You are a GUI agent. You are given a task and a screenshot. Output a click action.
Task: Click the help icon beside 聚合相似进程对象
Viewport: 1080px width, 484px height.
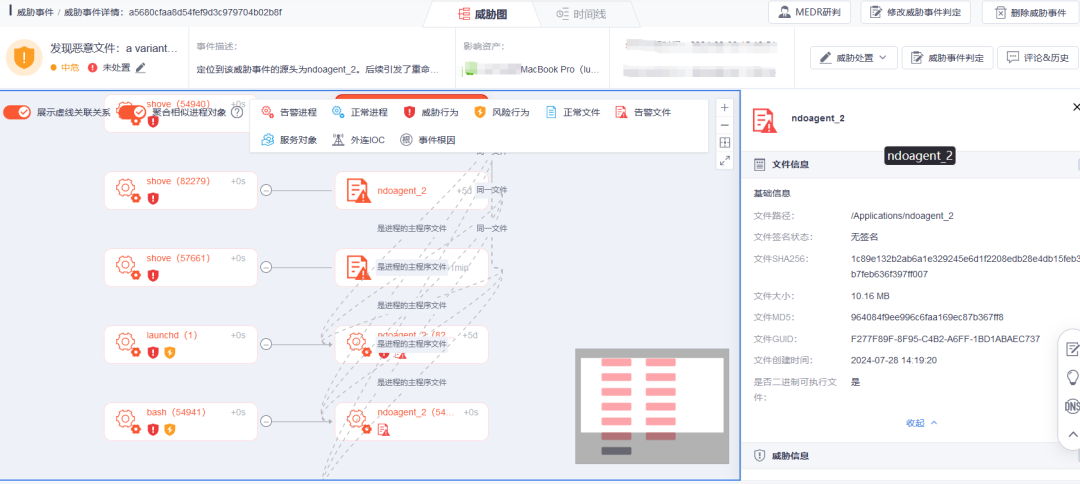[237, 112]
